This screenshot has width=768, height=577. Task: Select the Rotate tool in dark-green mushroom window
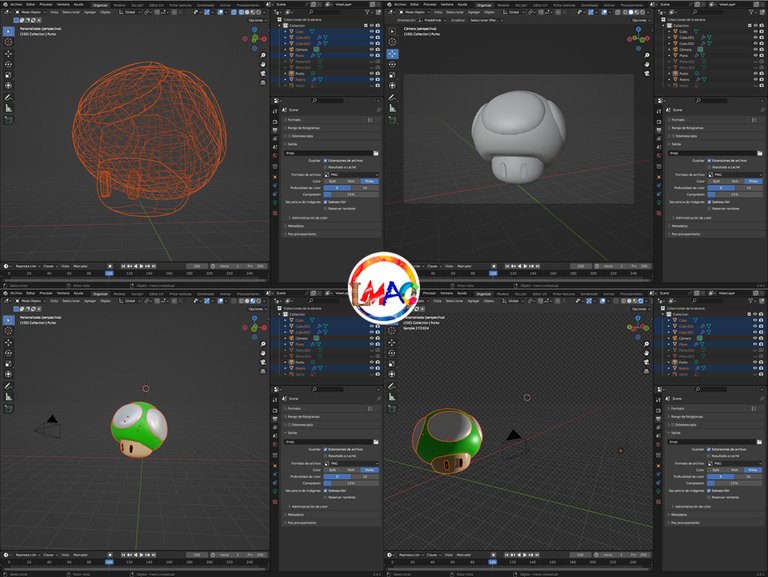[392, 353]
